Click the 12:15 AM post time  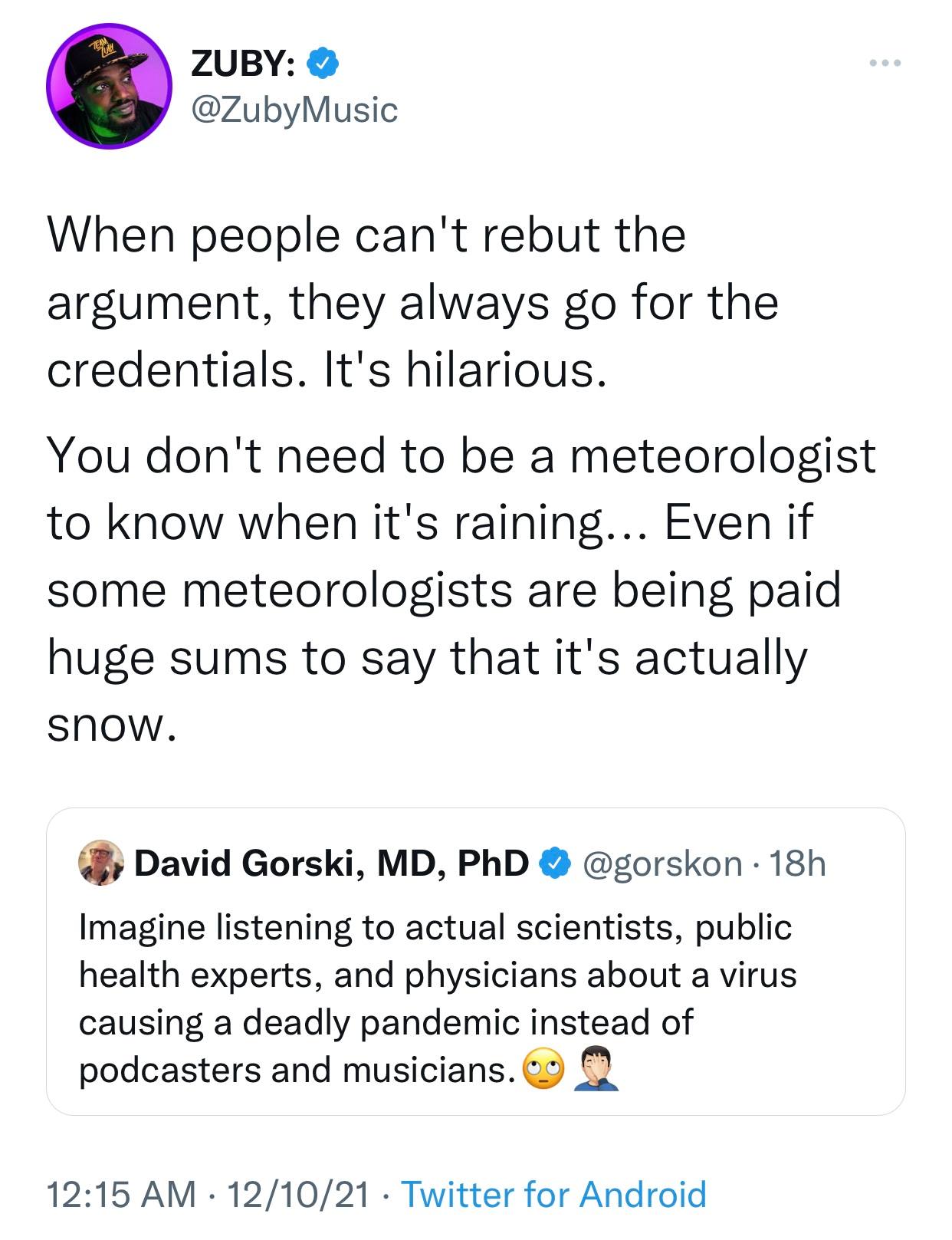121,1194
